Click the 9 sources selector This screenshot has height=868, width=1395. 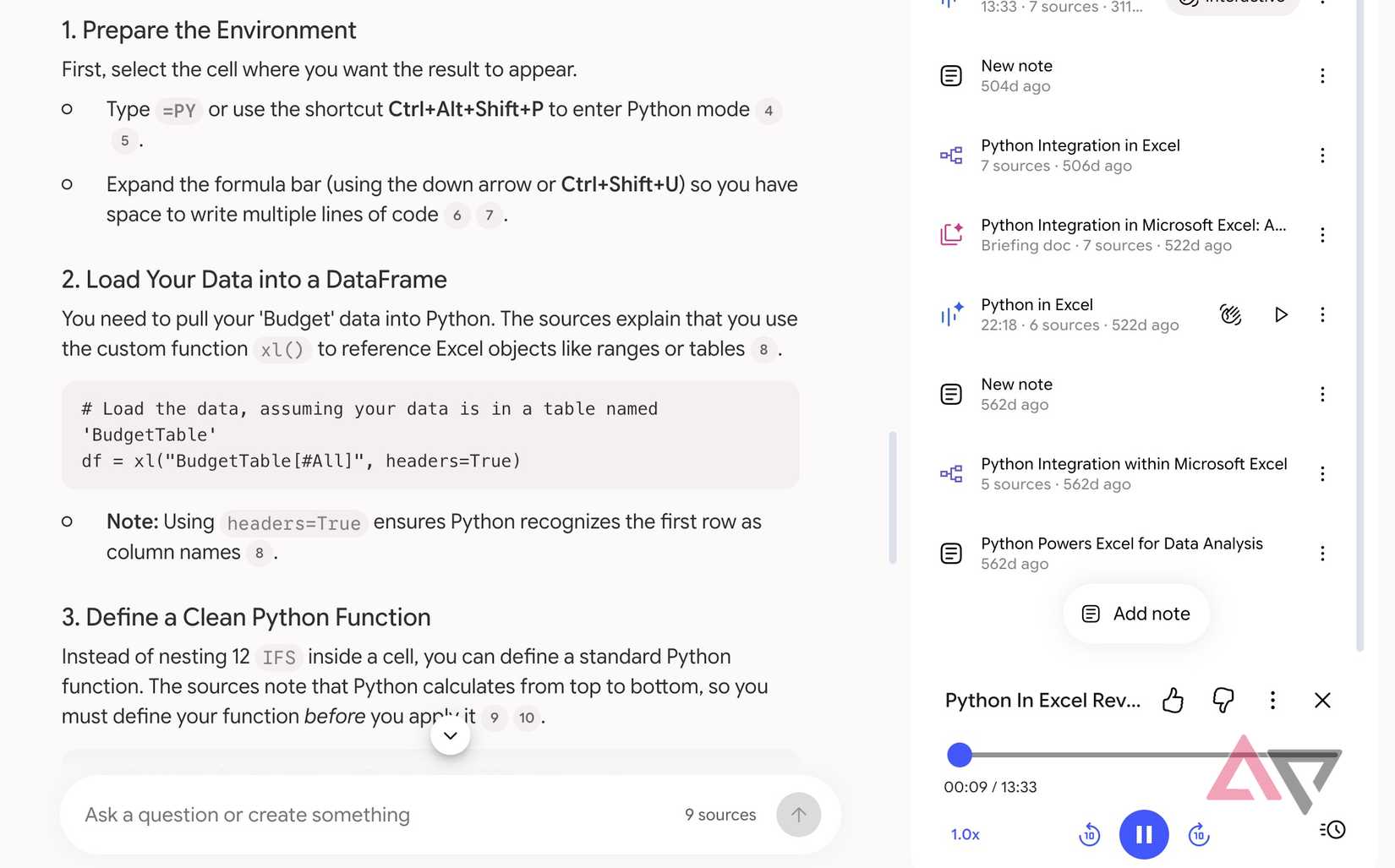[x=720, y=815]
